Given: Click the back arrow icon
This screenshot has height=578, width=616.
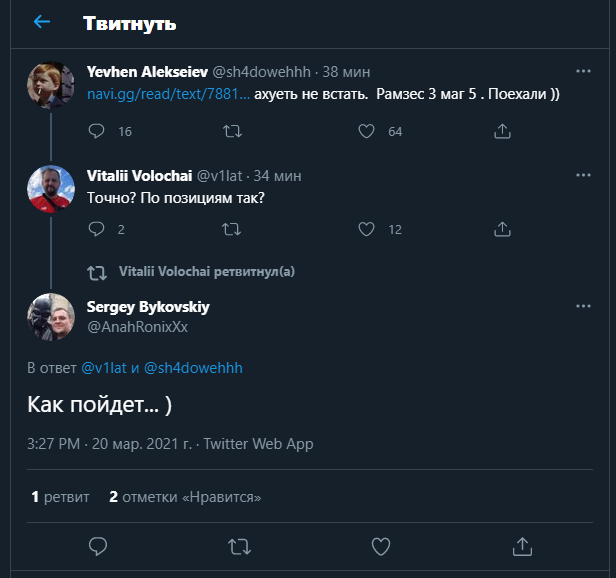Looking at the screenshot, I should [x=42, y=22].
